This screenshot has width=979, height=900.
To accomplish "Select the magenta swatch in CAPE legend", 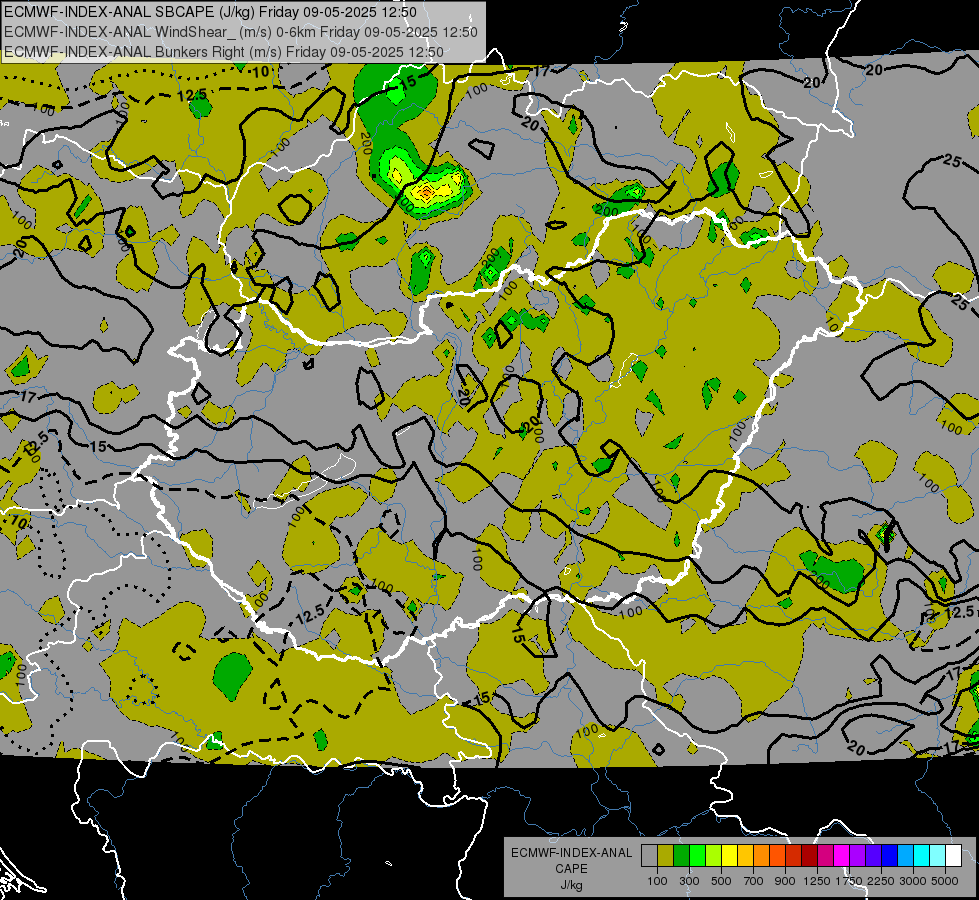I will pos(841,856).
